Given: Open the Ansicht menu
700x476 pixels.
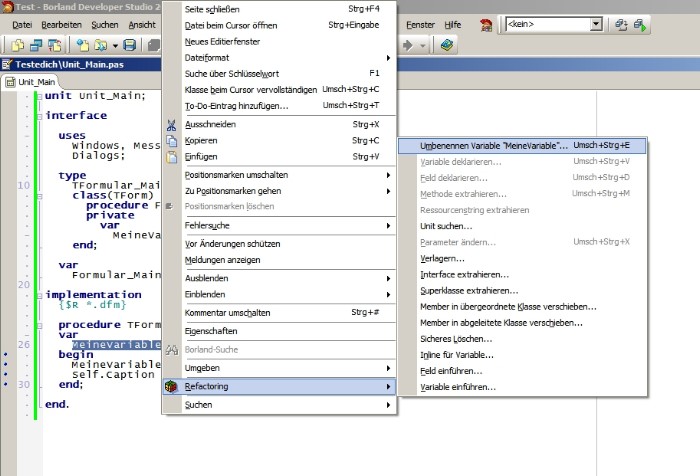Looking at the screenshot, I should [142, 25].
